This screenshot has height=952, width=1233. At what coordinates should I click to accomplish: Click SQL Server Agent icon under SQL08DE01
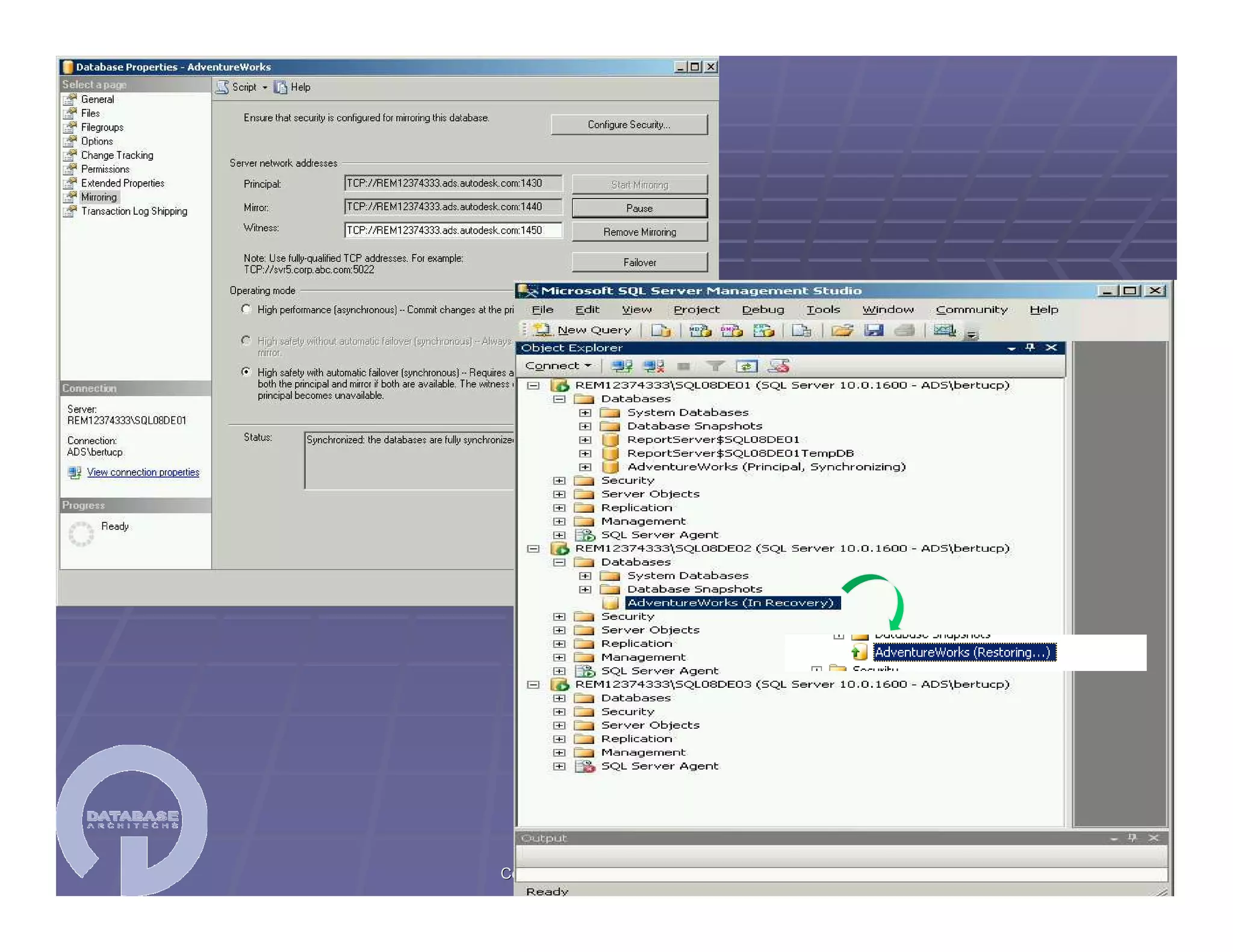coord(585,535)
